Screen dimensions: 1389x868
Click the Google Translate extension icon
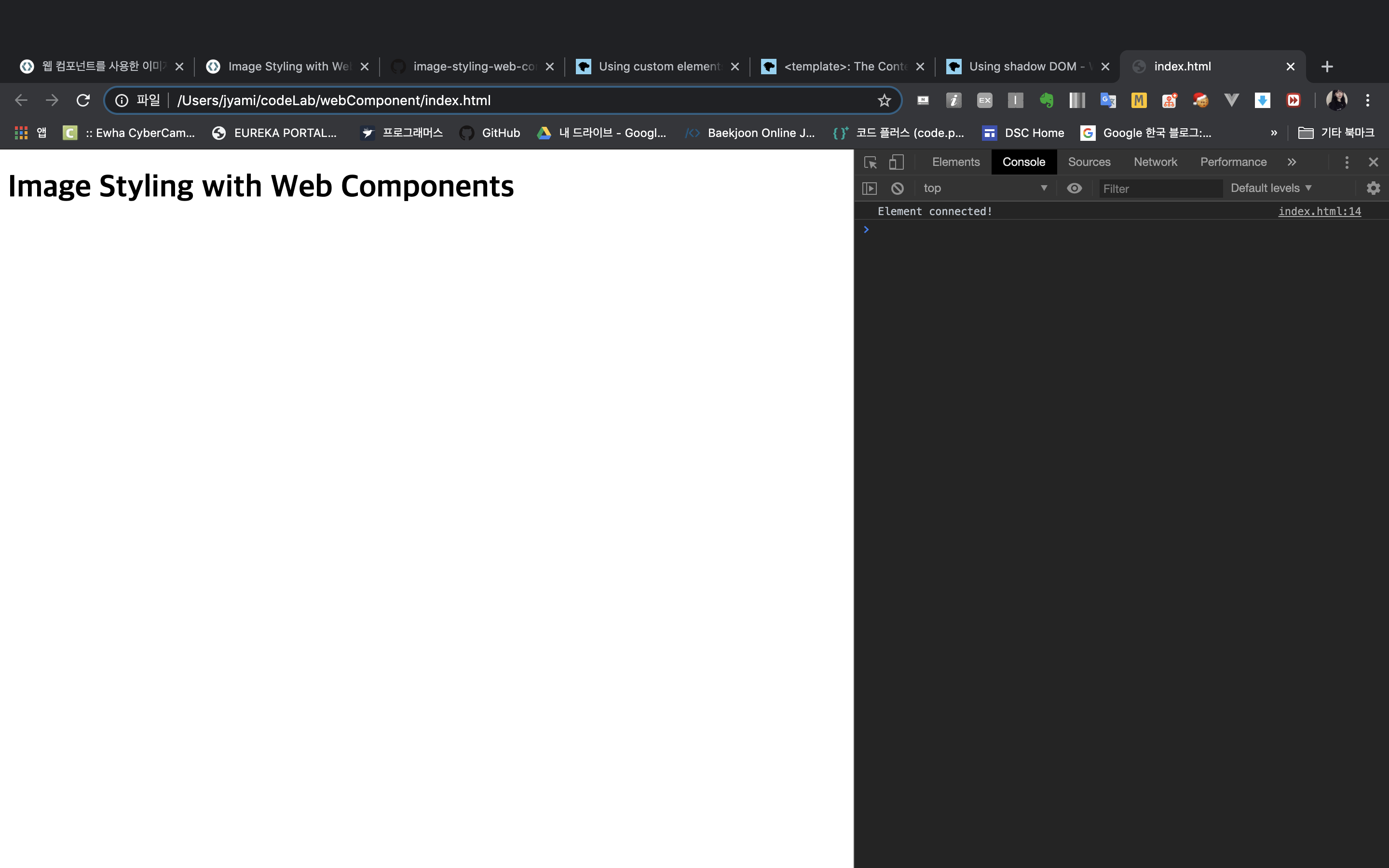[1108, 100]
